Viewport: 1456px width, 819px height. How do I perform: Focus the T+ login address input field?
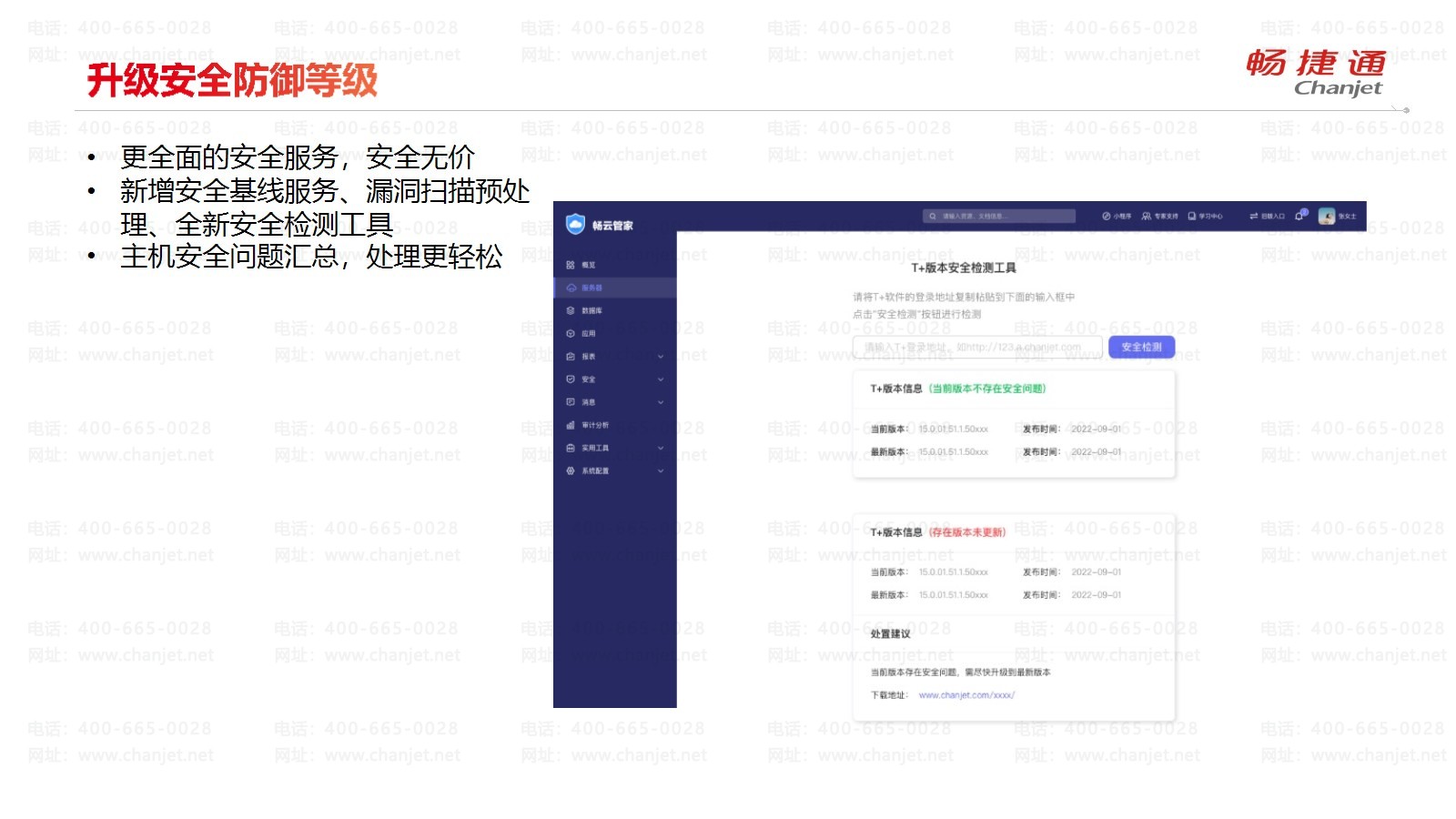tap(977, 347)
